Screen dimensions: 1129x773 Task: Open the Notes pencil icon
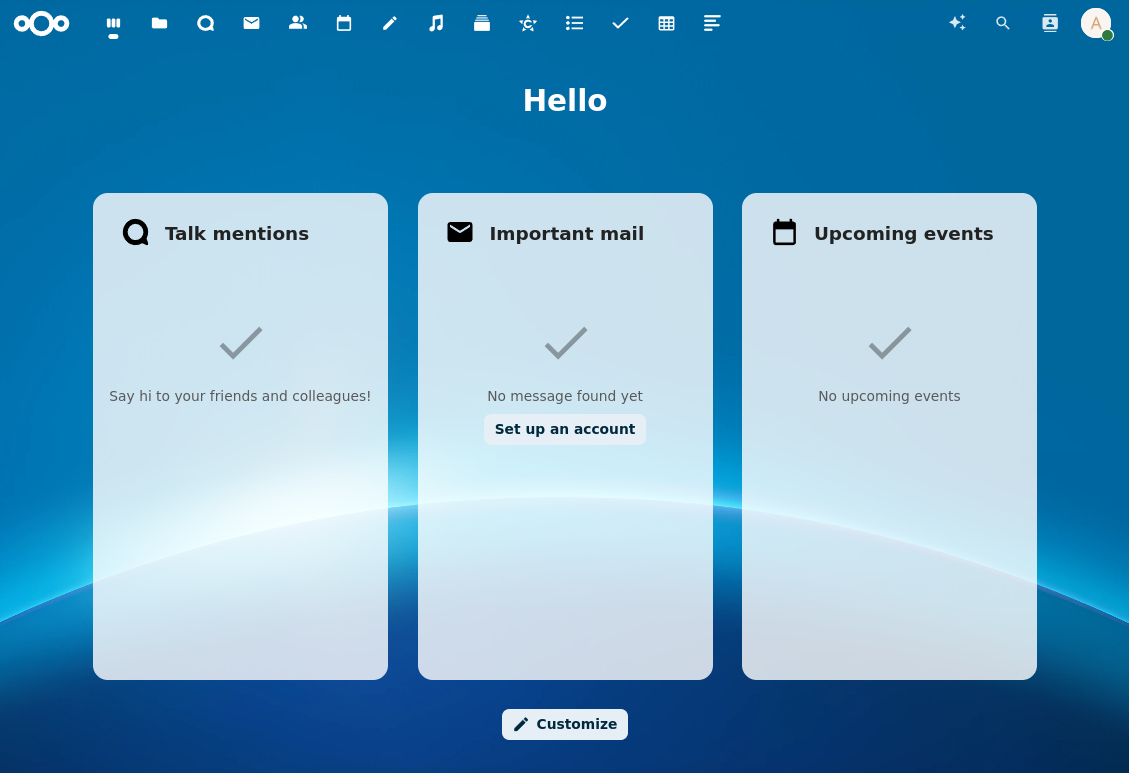(x=390, y=24)
